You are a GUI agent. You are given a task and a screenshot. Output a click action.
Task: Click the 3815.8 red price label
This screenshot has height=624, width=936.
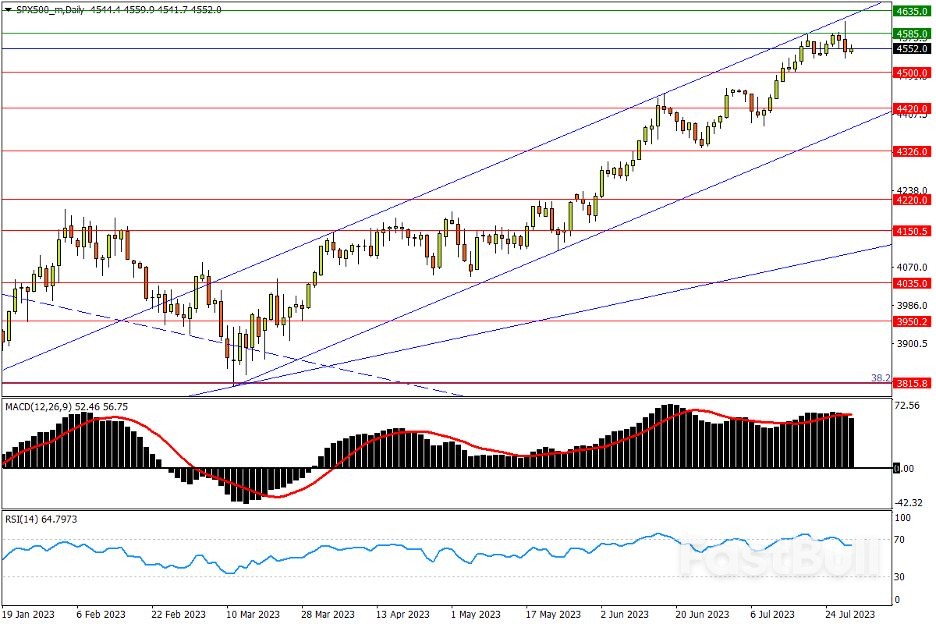coord(912,383)
